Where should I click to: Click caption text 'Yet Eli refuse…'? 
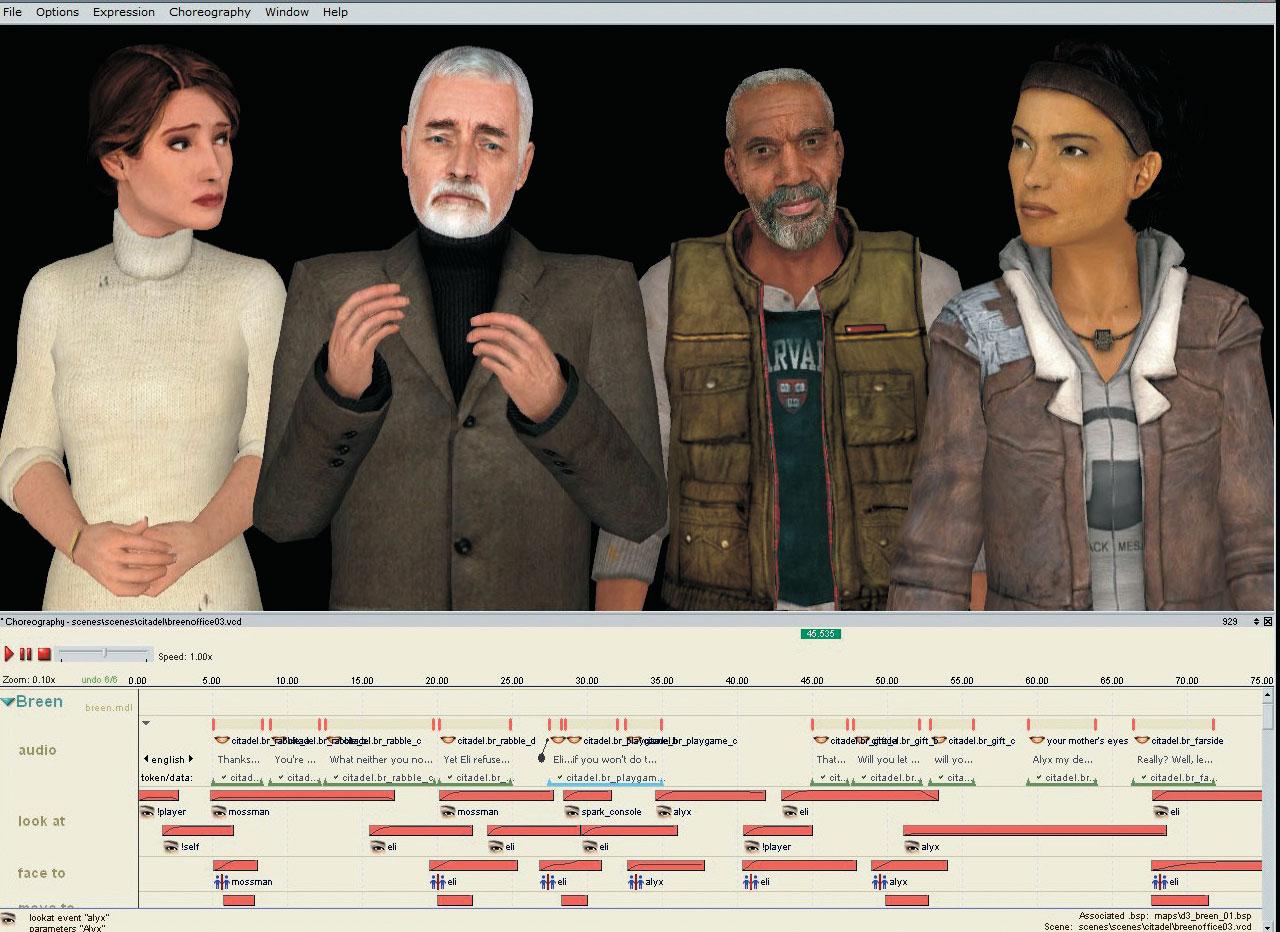point(476,760)
